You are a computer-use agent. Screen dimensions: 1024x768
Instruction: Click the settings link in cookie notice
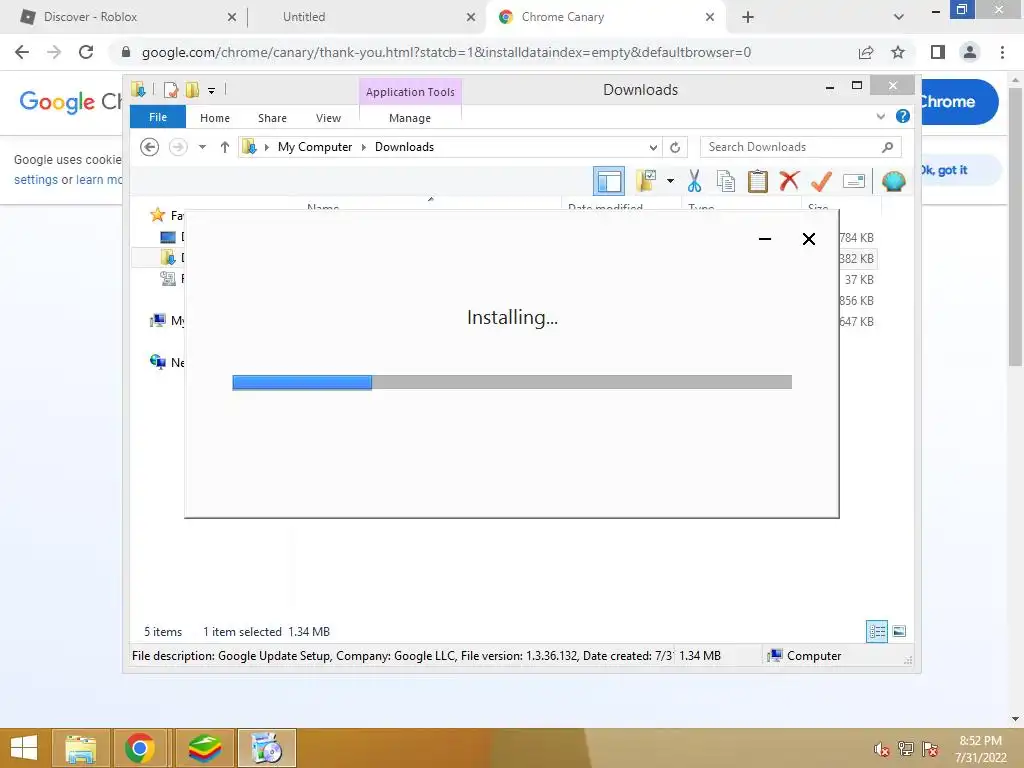click(x=36, y=180)
